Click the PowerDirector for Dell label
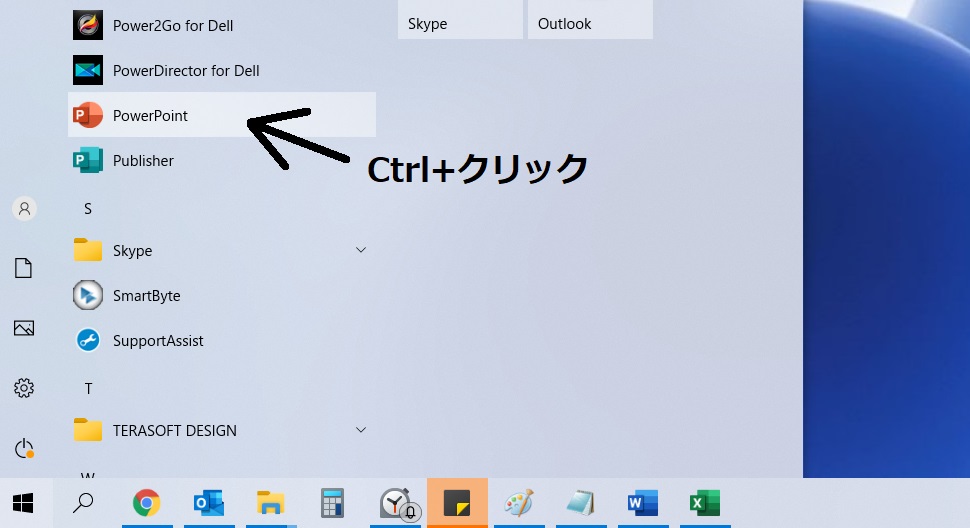The width and height of the screenshot is (970, 528). 186,70
